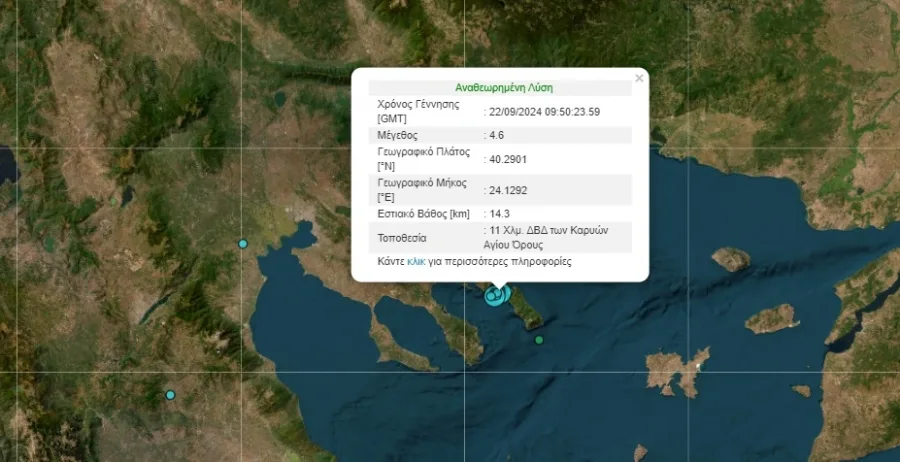Select the green earthquake marker south of Athos
Screen dimensions: 900x462
coord(539,341)
